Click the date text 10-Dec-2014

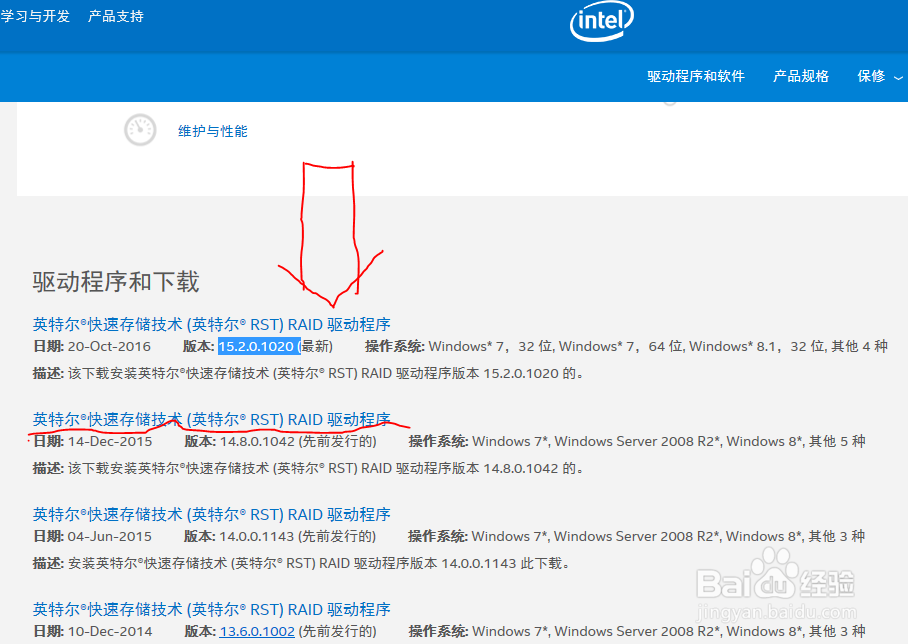pyautogui.click(x=110, y=631)
